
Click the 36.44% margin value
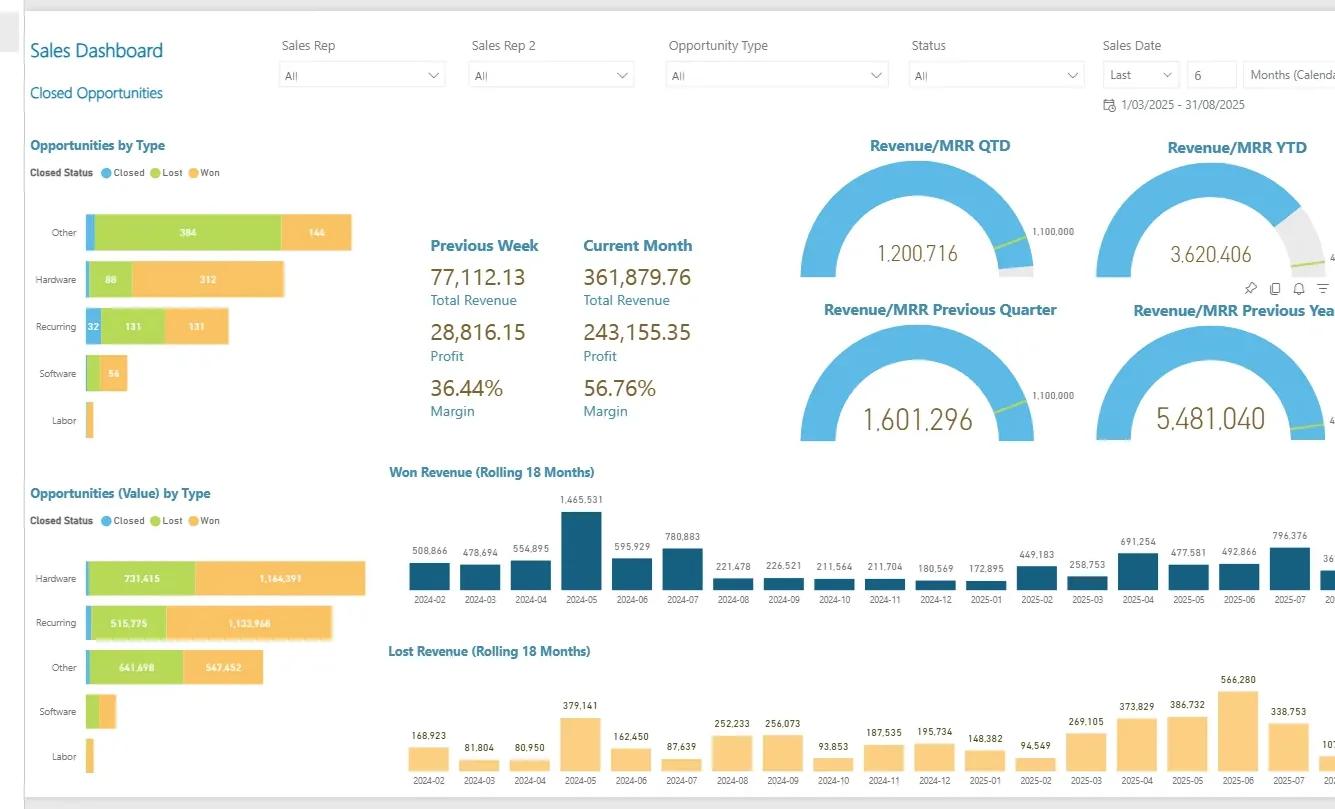tap(467, 388)
